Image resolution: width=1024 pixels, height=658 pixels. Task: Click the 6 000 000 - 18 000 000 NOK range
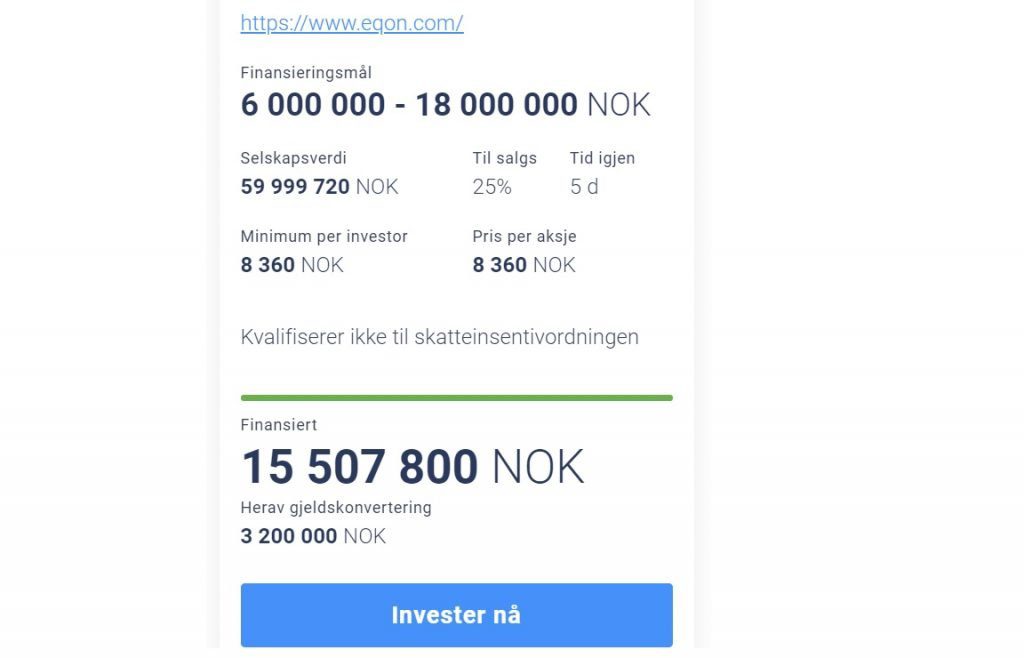(445, 104)
